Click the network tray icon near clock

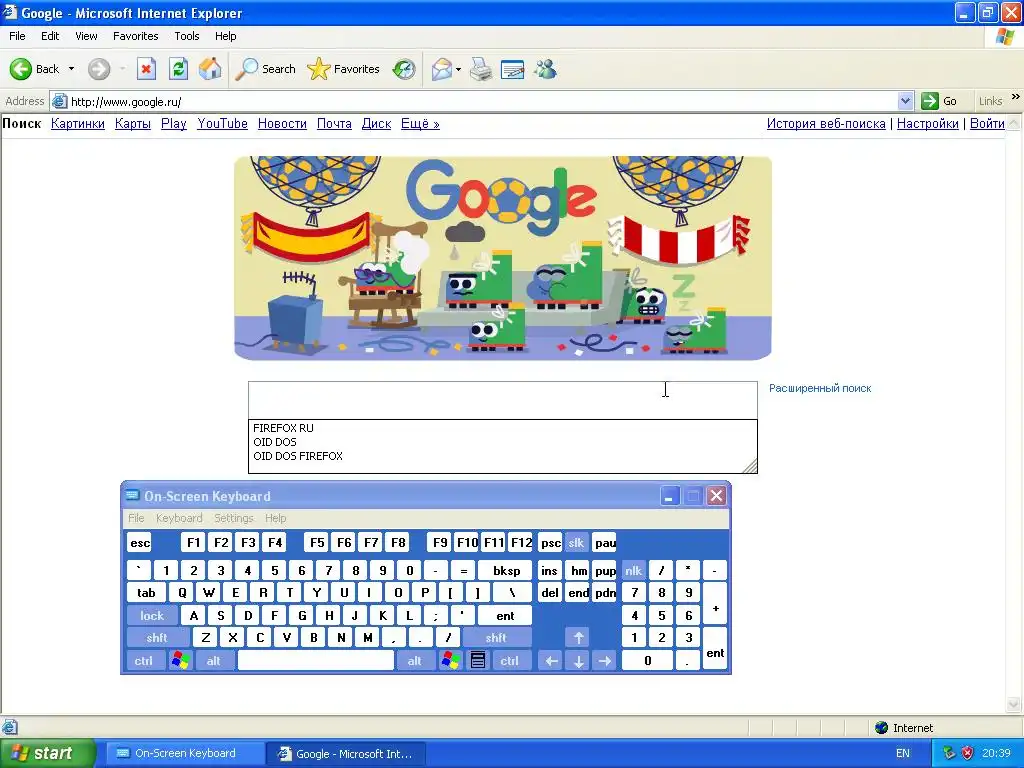[x=949, y=753]
